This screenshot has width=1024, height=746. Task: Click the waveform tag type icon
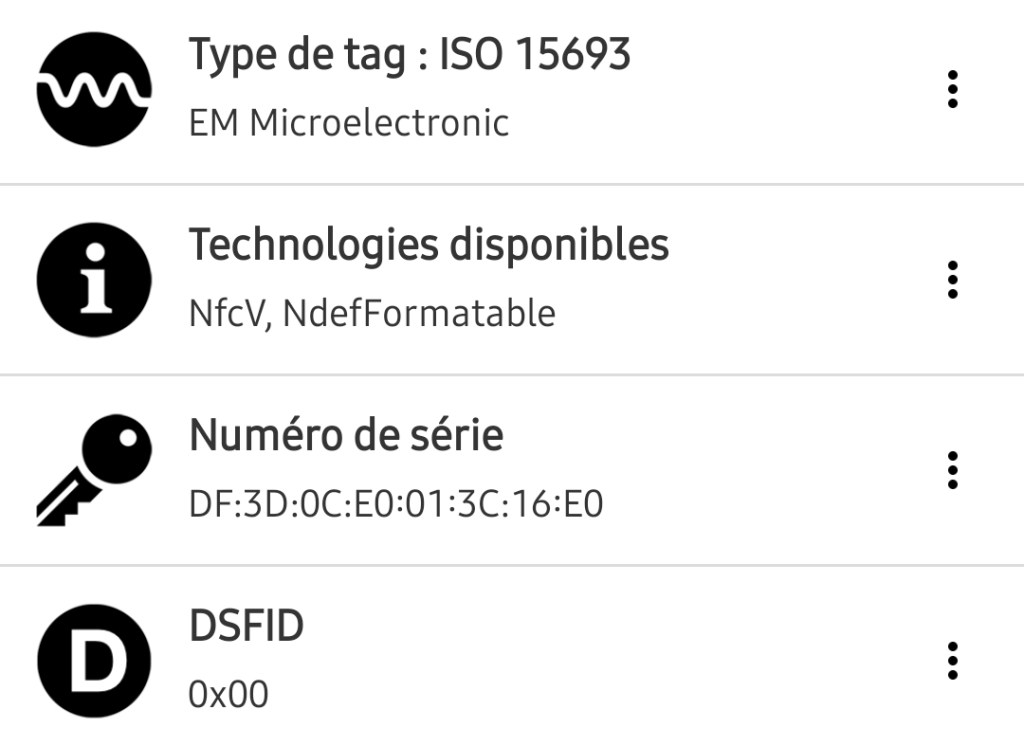pyautogui.click(x=94, y=90)
